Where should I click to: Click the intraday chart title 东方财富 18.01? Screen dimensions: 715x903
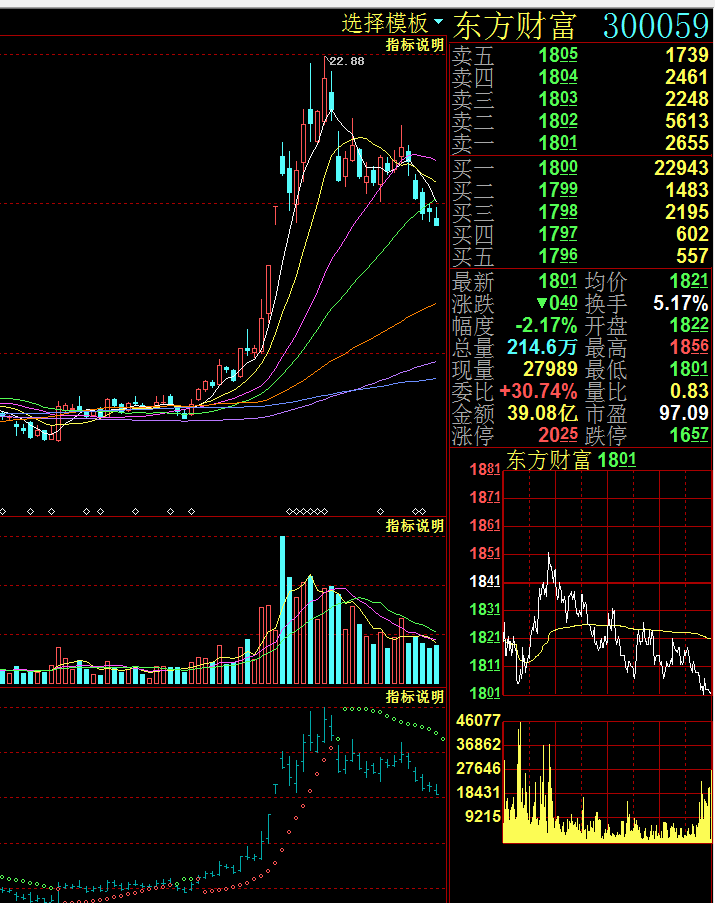(x=571, y=461)
